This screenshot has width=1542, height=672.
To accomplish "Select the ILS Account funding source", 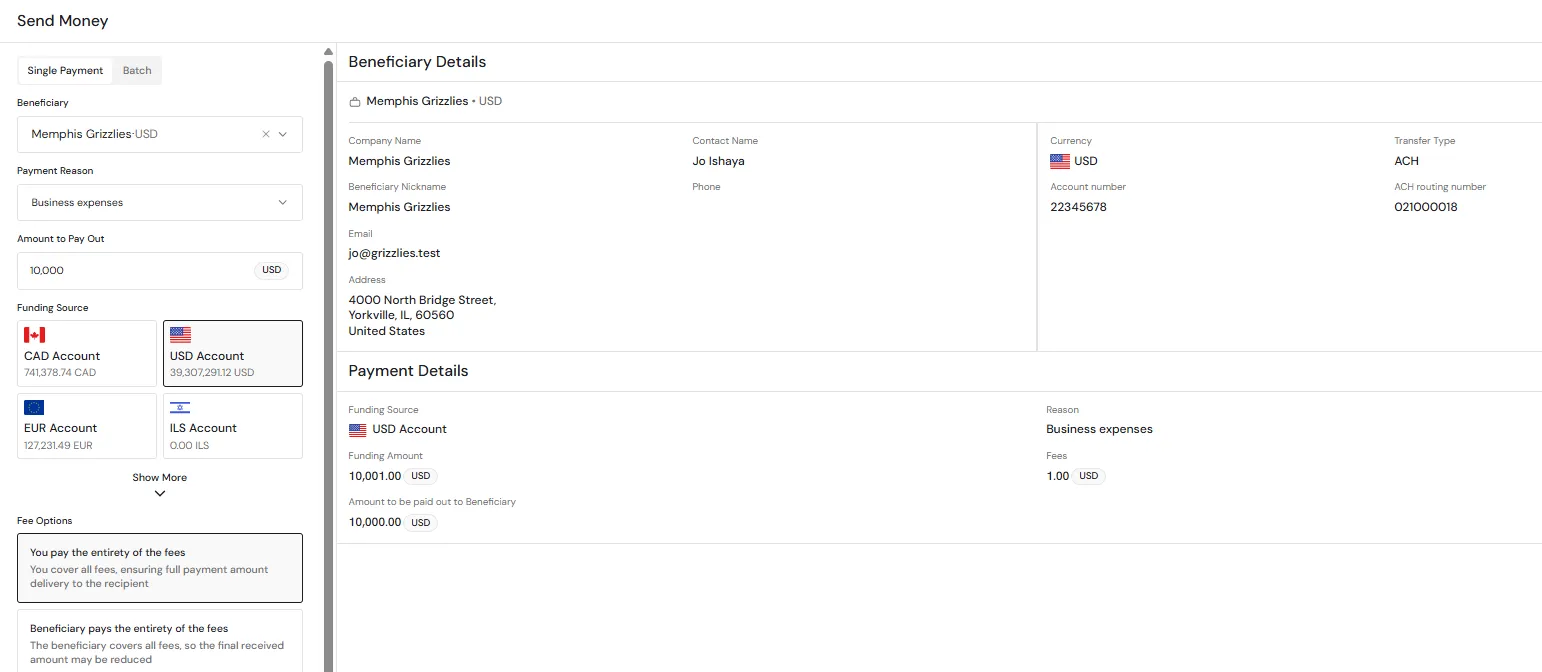I will [x=233, y=426].
